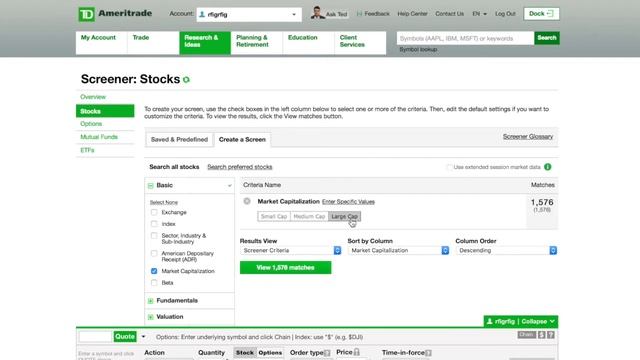This screenshot has height=360, width=640.
Task: Open the Column Order dropdown
Action: 506,251
